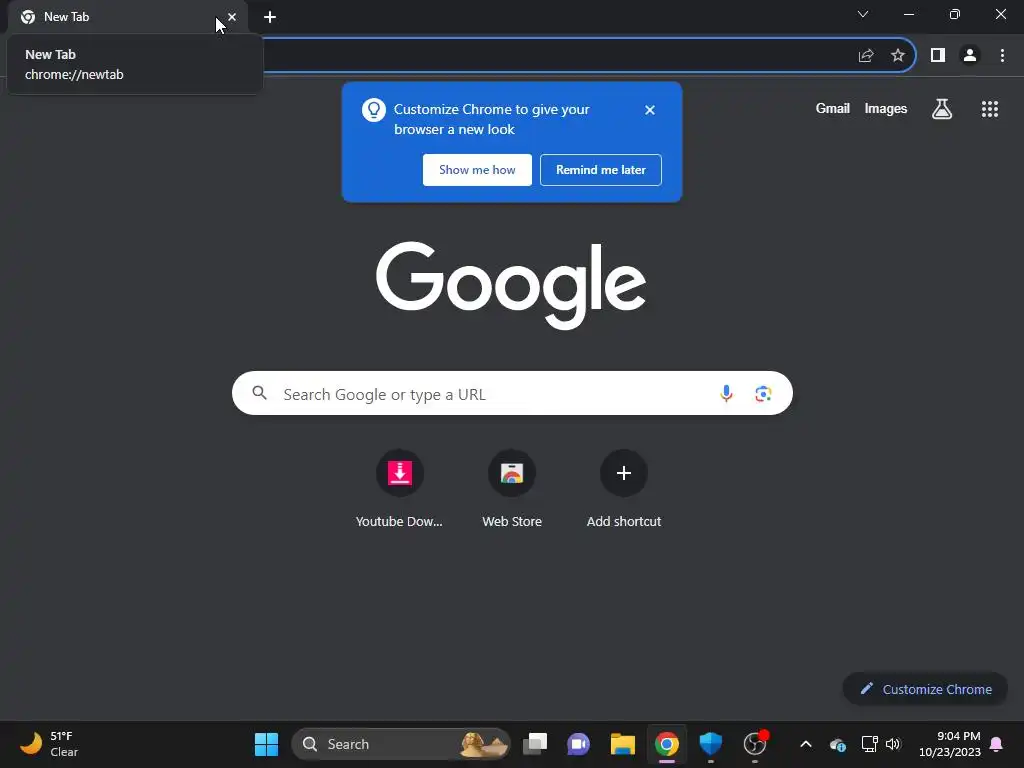
Task: Open the profile avatar menu
Action: pyautogui.click(x=970, y=56)
